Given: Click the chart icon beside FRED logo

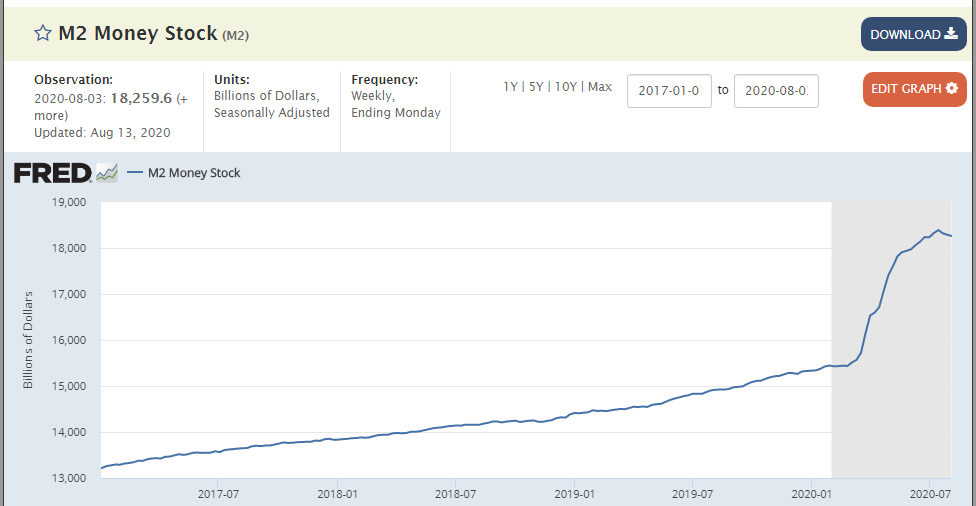Looking at the screenshot, I should click(x=107, y=173).
